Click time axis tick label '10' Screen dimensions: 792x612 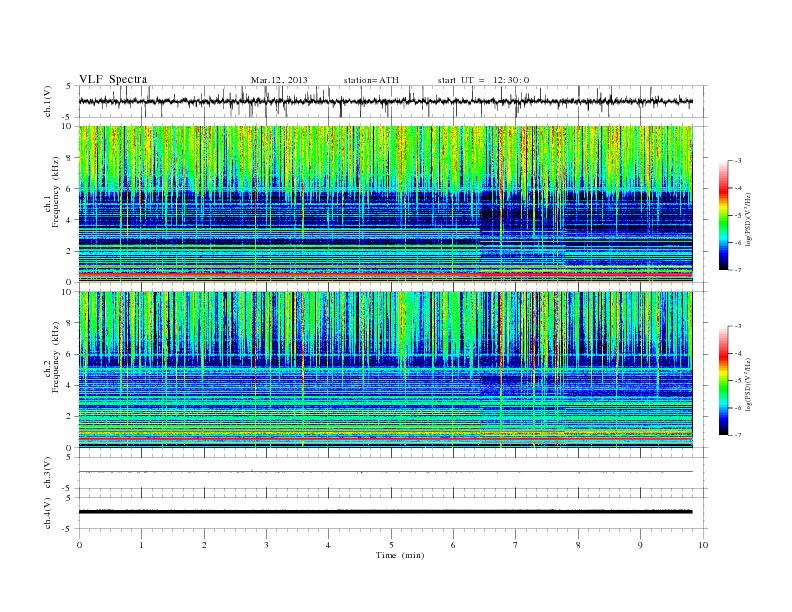703,545
